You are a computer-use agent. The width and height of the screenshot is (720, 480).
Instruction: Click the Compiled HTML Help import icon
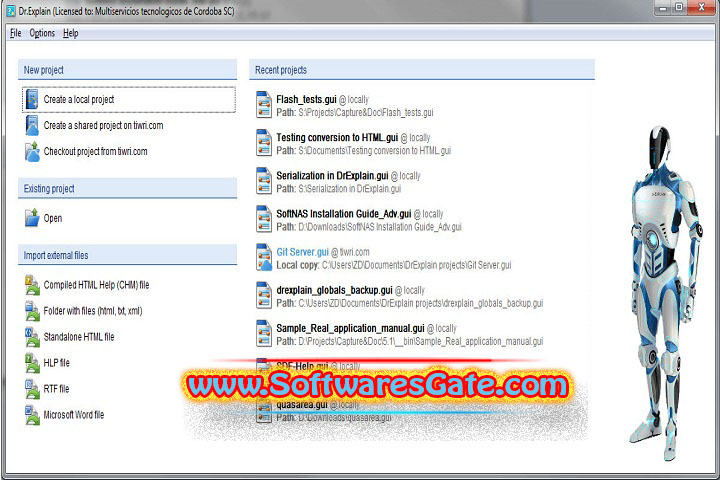[32, 285]
